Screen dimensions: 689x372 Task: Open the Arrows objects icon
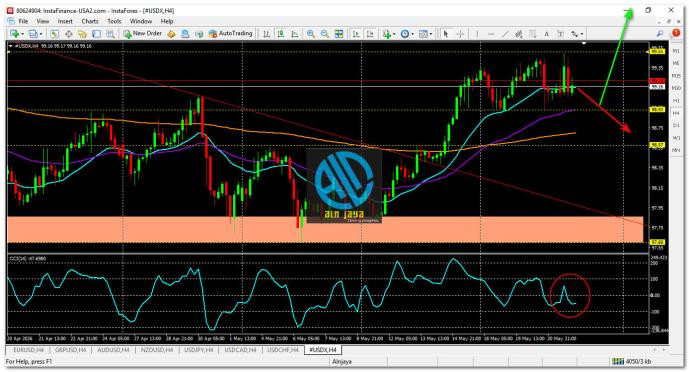tap(574, 34)
